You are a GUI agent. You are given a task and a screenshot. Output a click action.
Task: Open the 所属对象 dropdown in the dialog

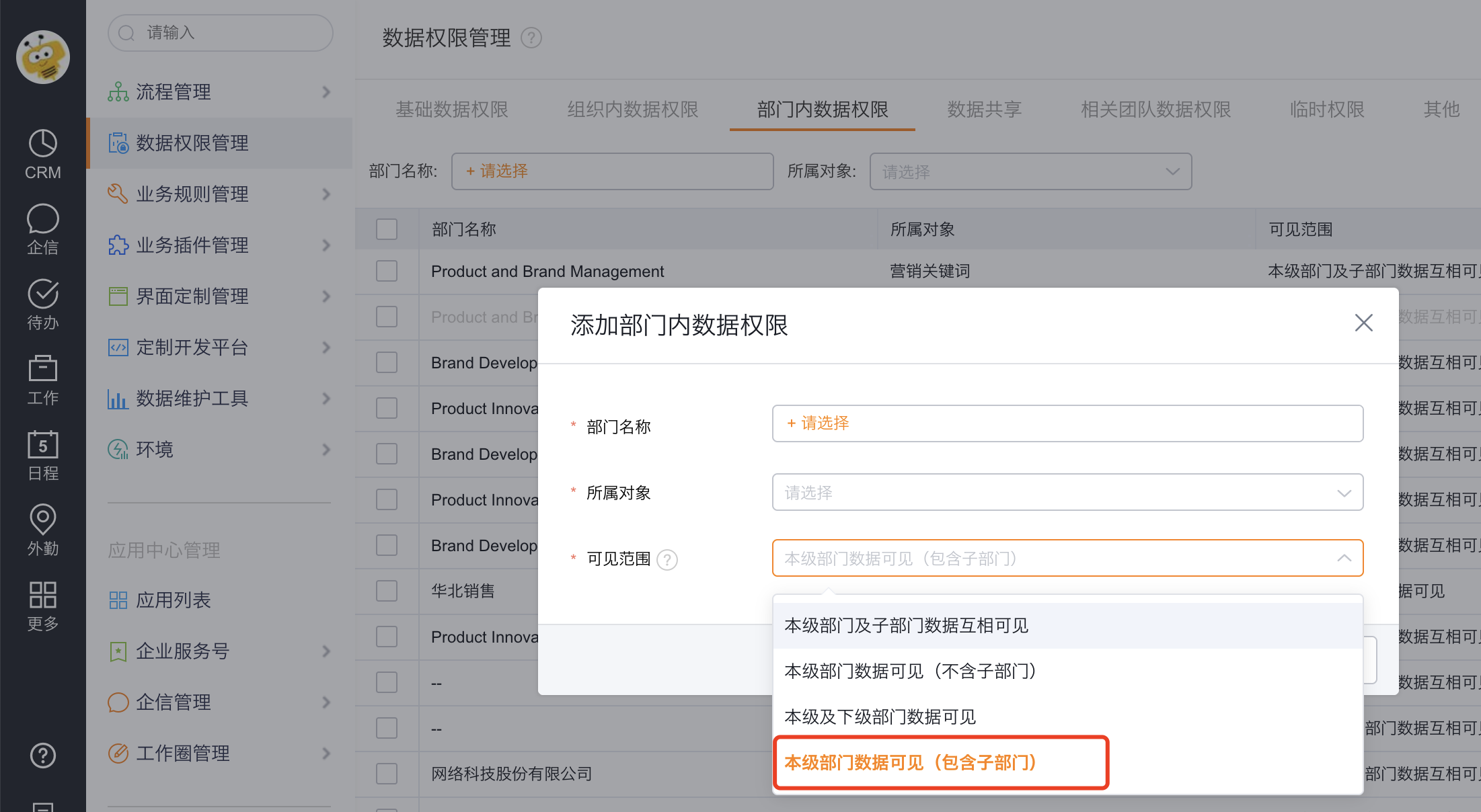(1067, 492)
